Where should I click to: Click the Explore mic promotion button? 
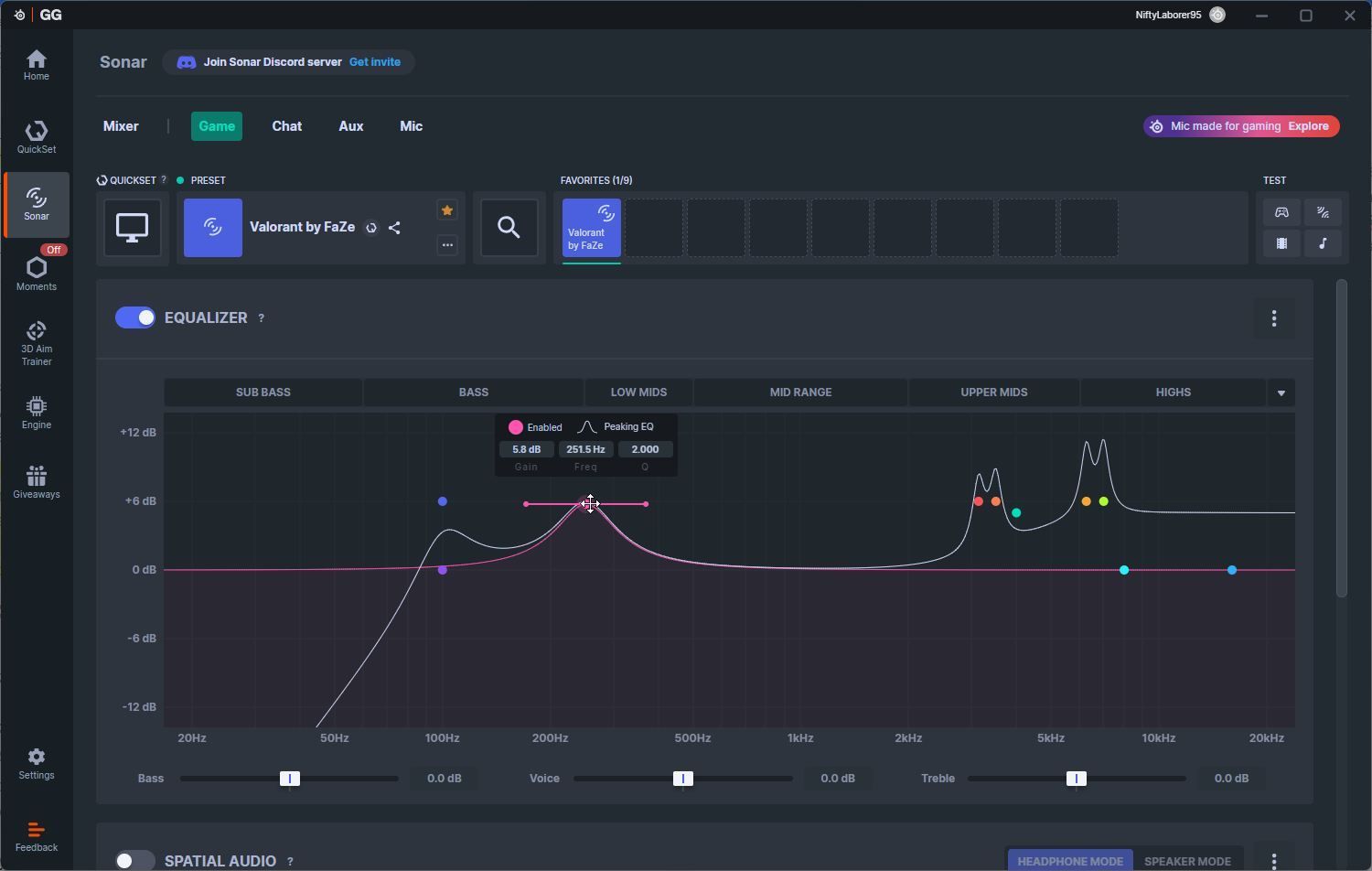[x=1308, y=126]
